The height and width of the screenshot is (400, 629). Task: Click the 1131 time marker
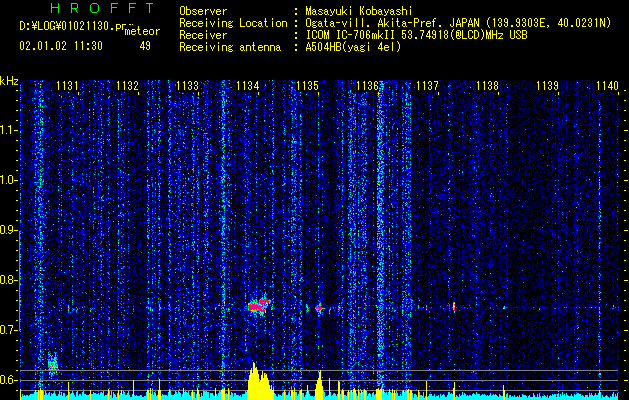pyautogui.click(x=67, y=85)
